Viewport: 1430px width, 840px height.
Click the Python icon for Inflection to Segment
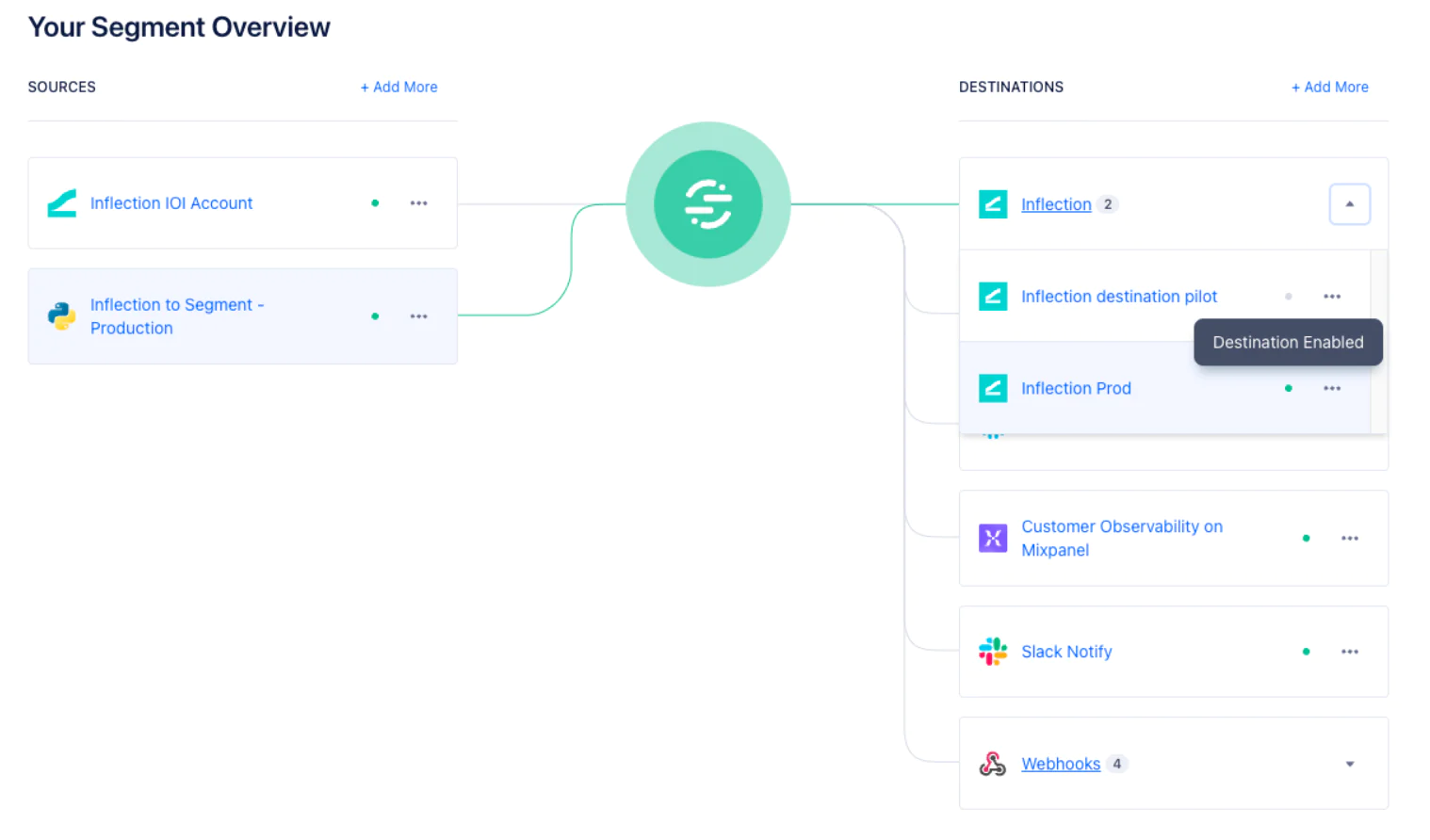[61, 316]
